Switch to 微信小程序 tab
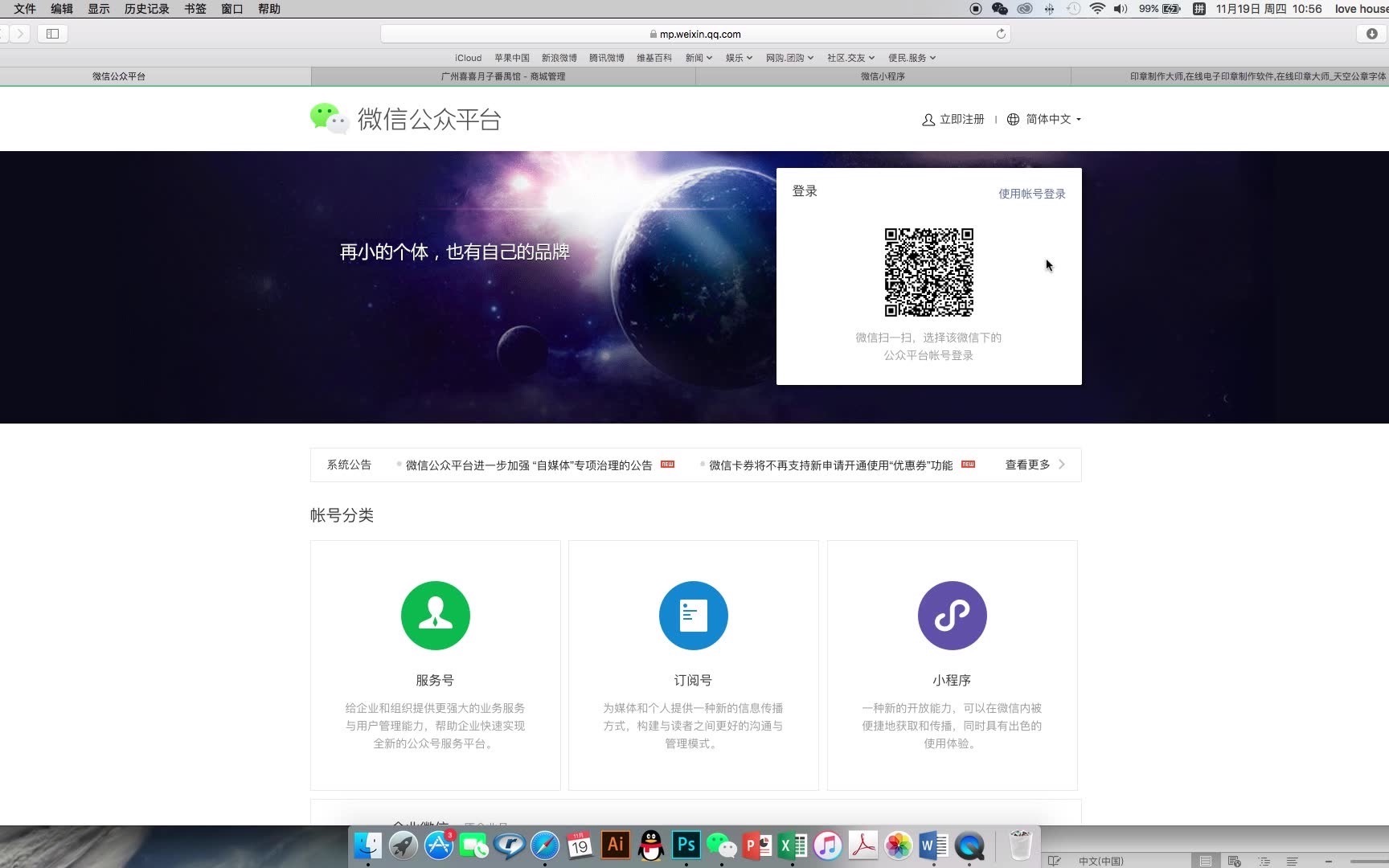The height and width of the screenshot is (868, 1389). 883,76
